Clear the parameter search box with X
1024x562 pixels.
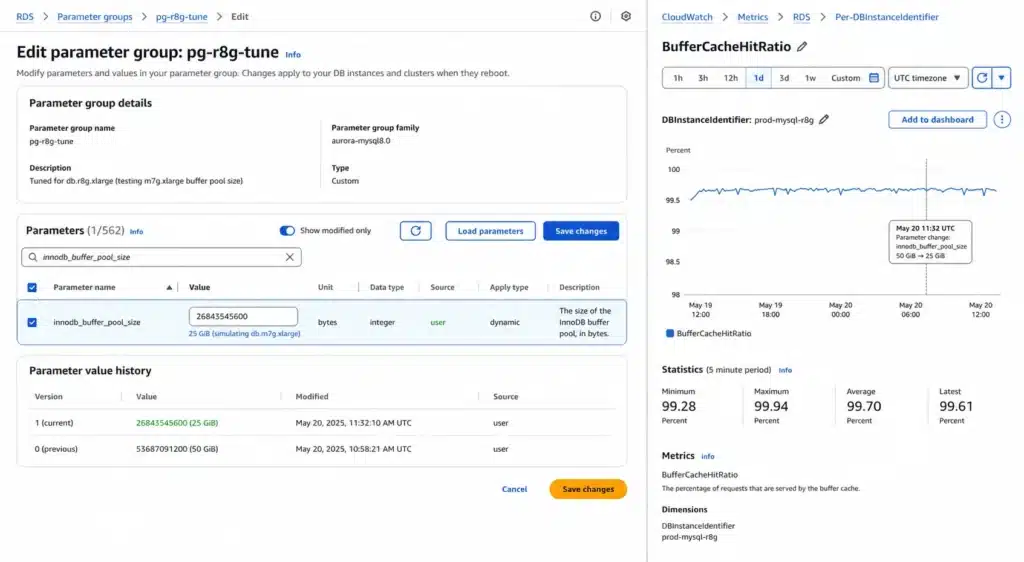(x=289, y=257)
